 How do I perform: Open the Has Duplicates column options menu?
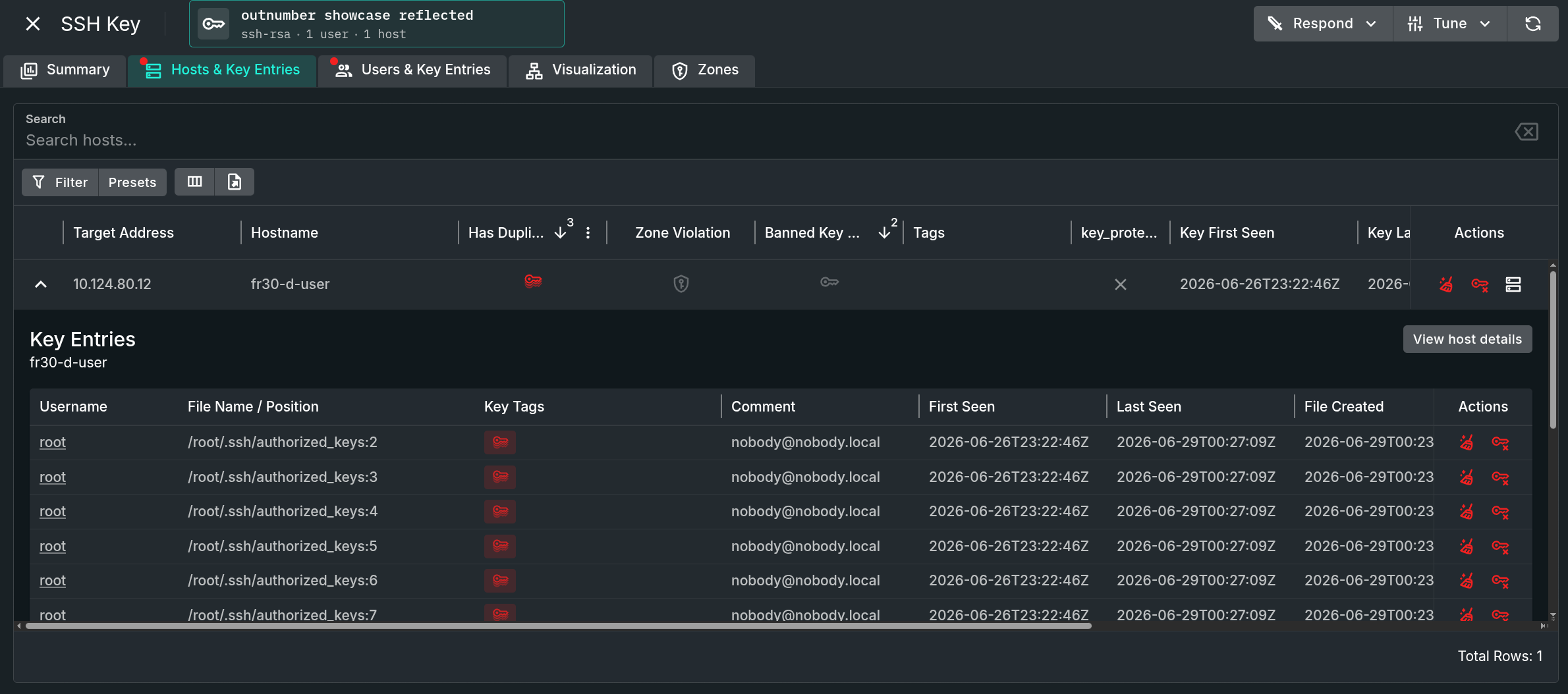tap(588, 233)
